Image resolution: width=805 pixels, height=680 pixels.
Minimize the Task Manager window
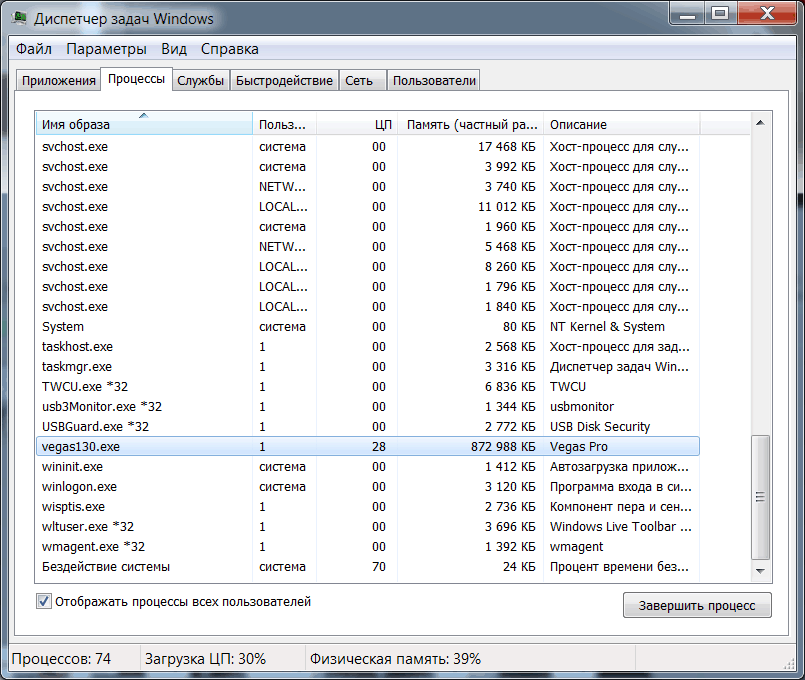pos(687,14)
